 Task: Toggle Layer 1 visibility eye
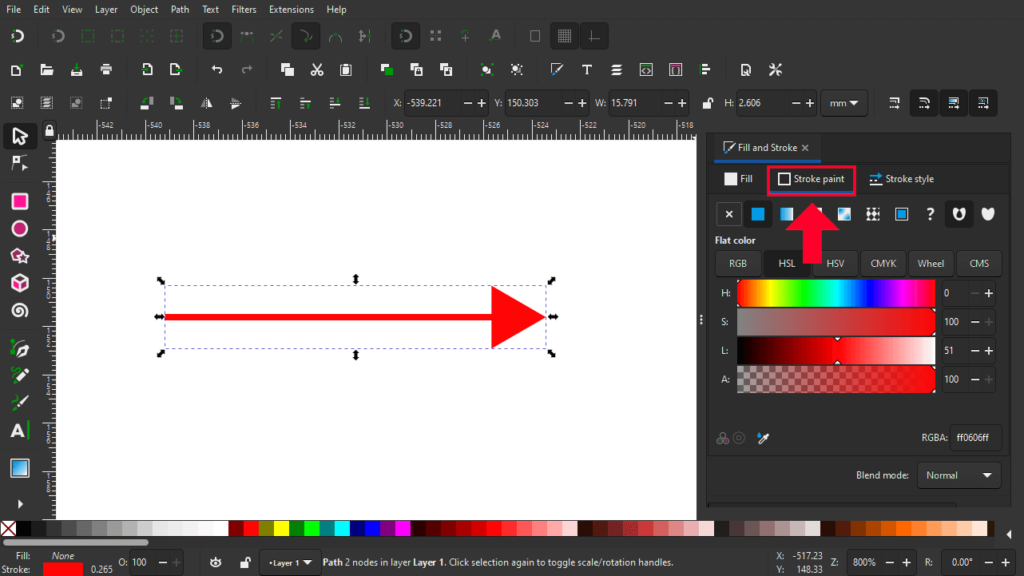216,562
